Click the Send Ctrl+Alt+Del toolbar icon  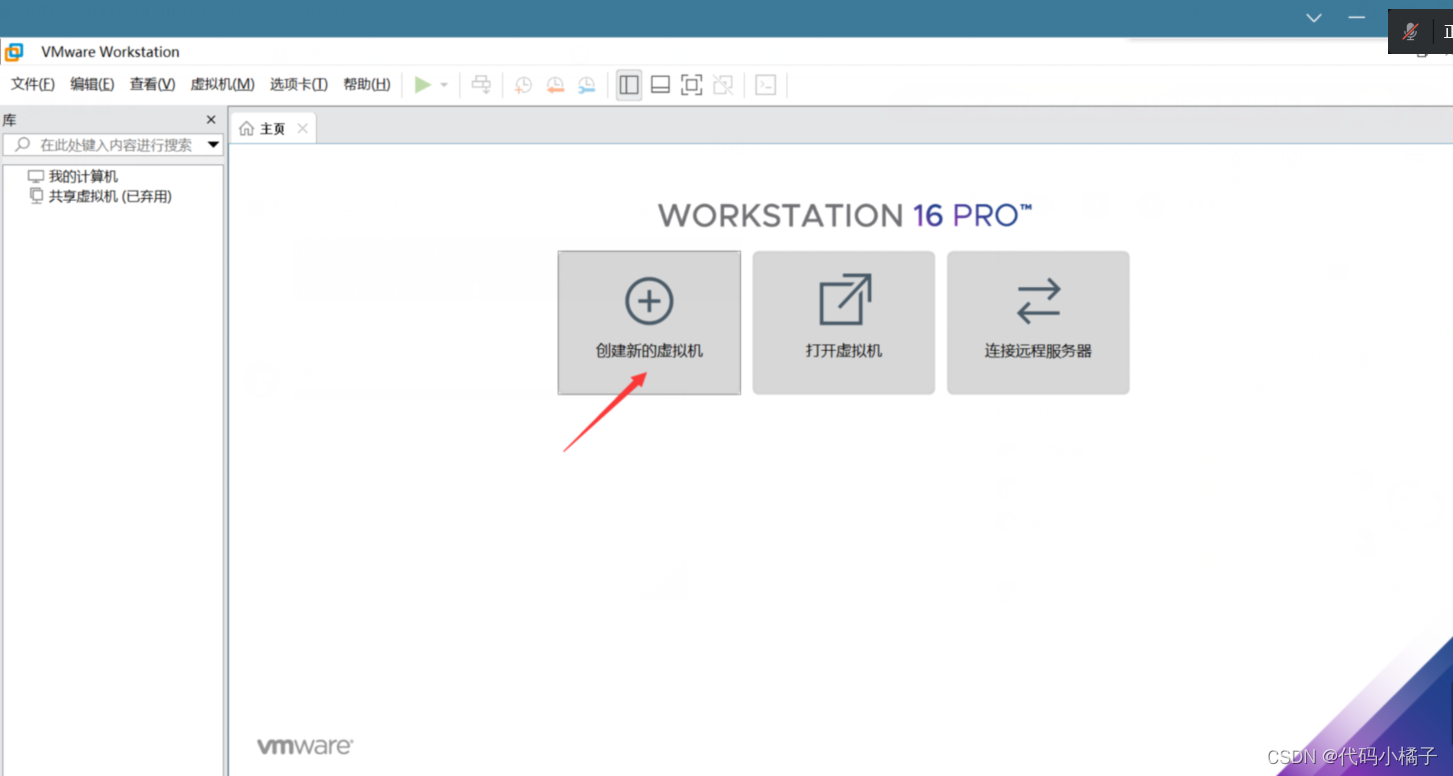(482, 85)
